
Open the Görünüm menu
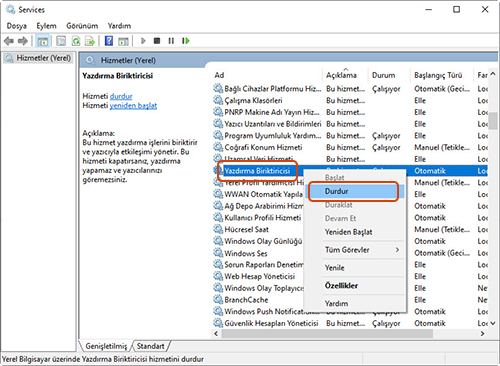[82, 26]
